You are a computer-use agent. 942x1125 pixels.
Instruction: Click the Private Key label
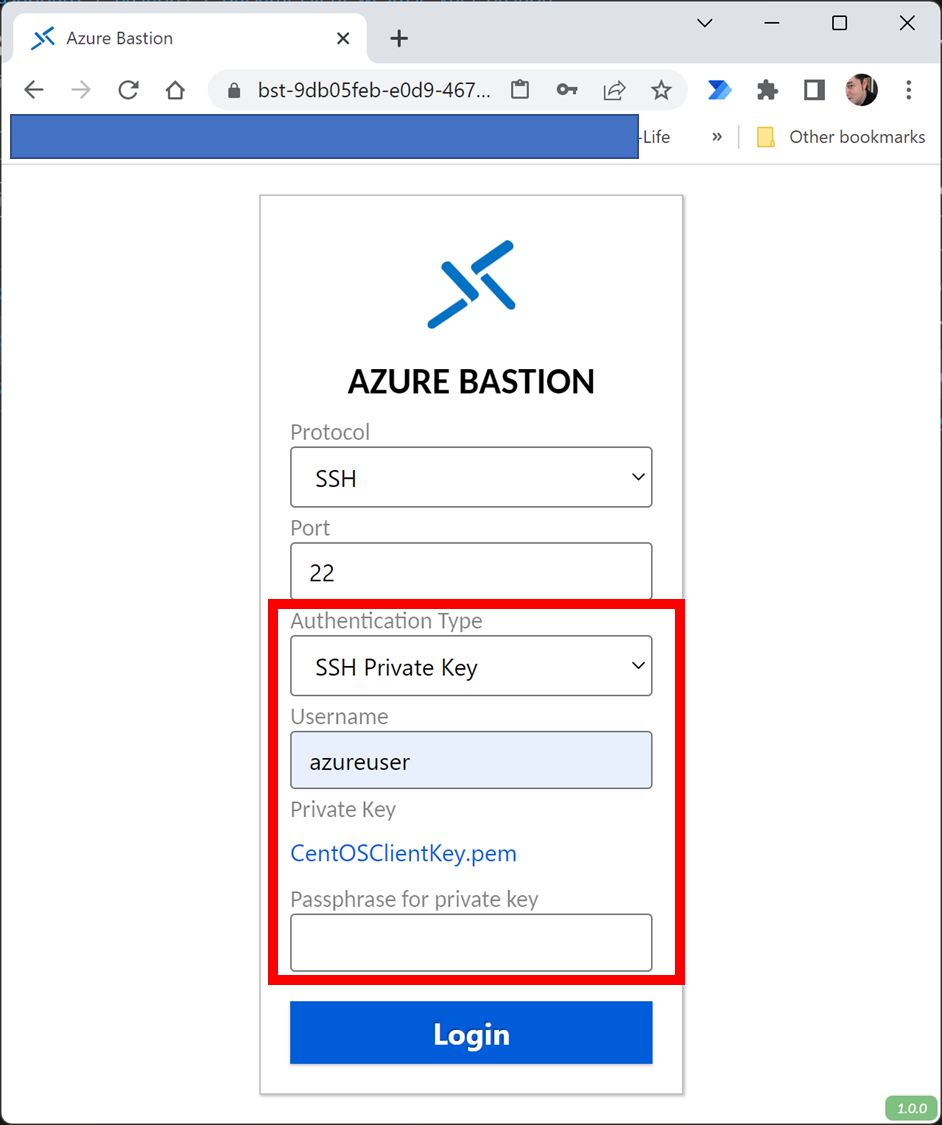pyautogui.click(x=343, y=809)
